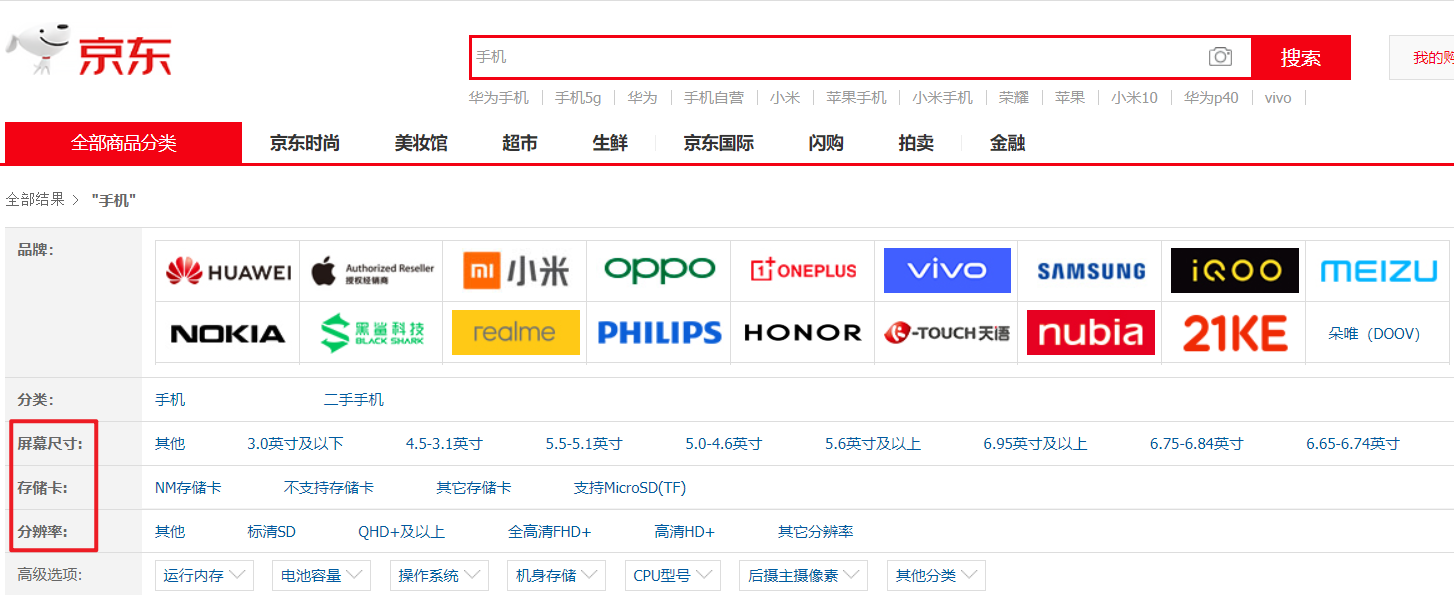Select the K-TOUCH 天语 brand logo
1454x595 pixels.
(x=947, y=333)
